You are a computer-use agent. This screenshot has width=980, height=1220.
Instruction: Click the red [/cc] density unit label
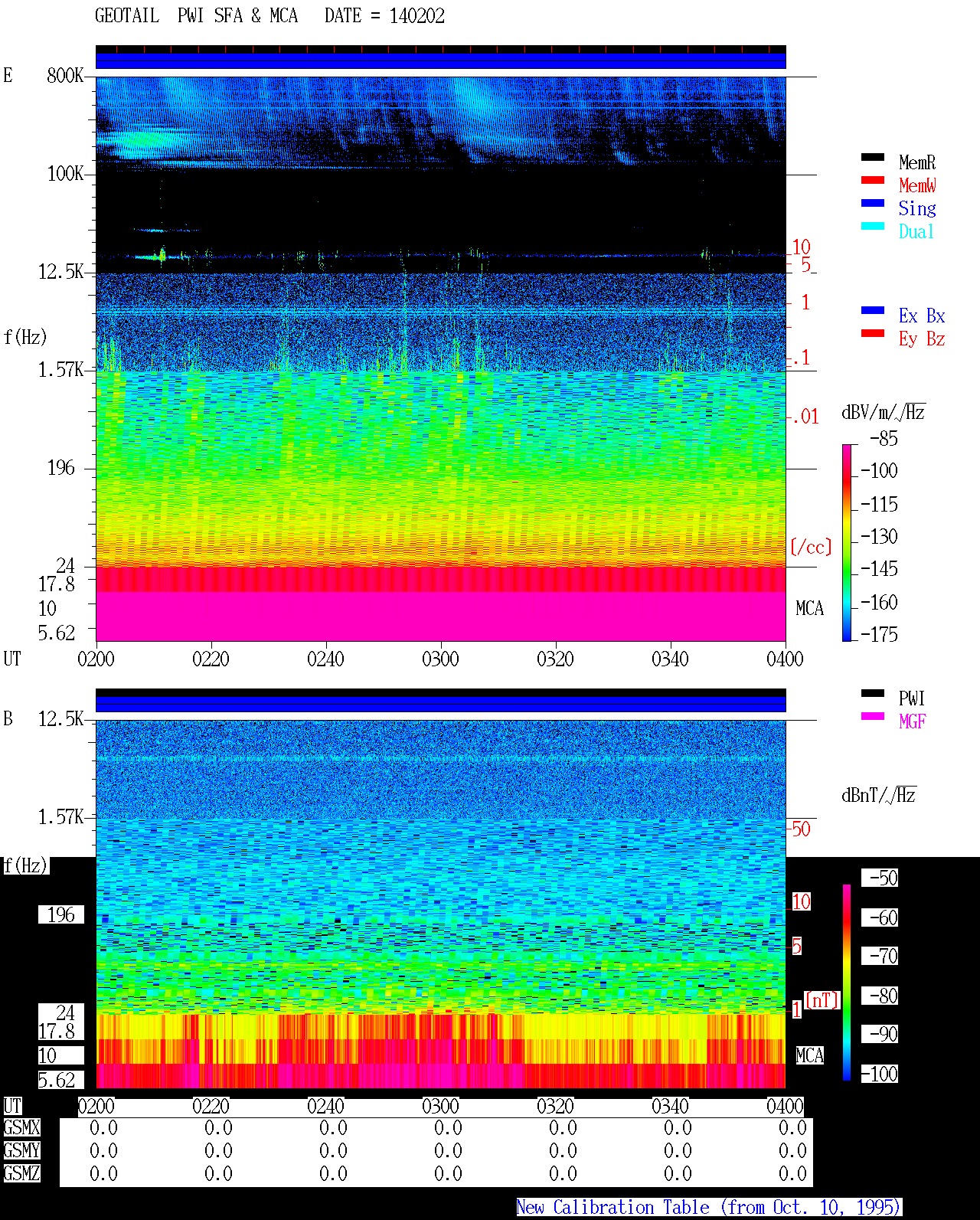click(811, 547)
